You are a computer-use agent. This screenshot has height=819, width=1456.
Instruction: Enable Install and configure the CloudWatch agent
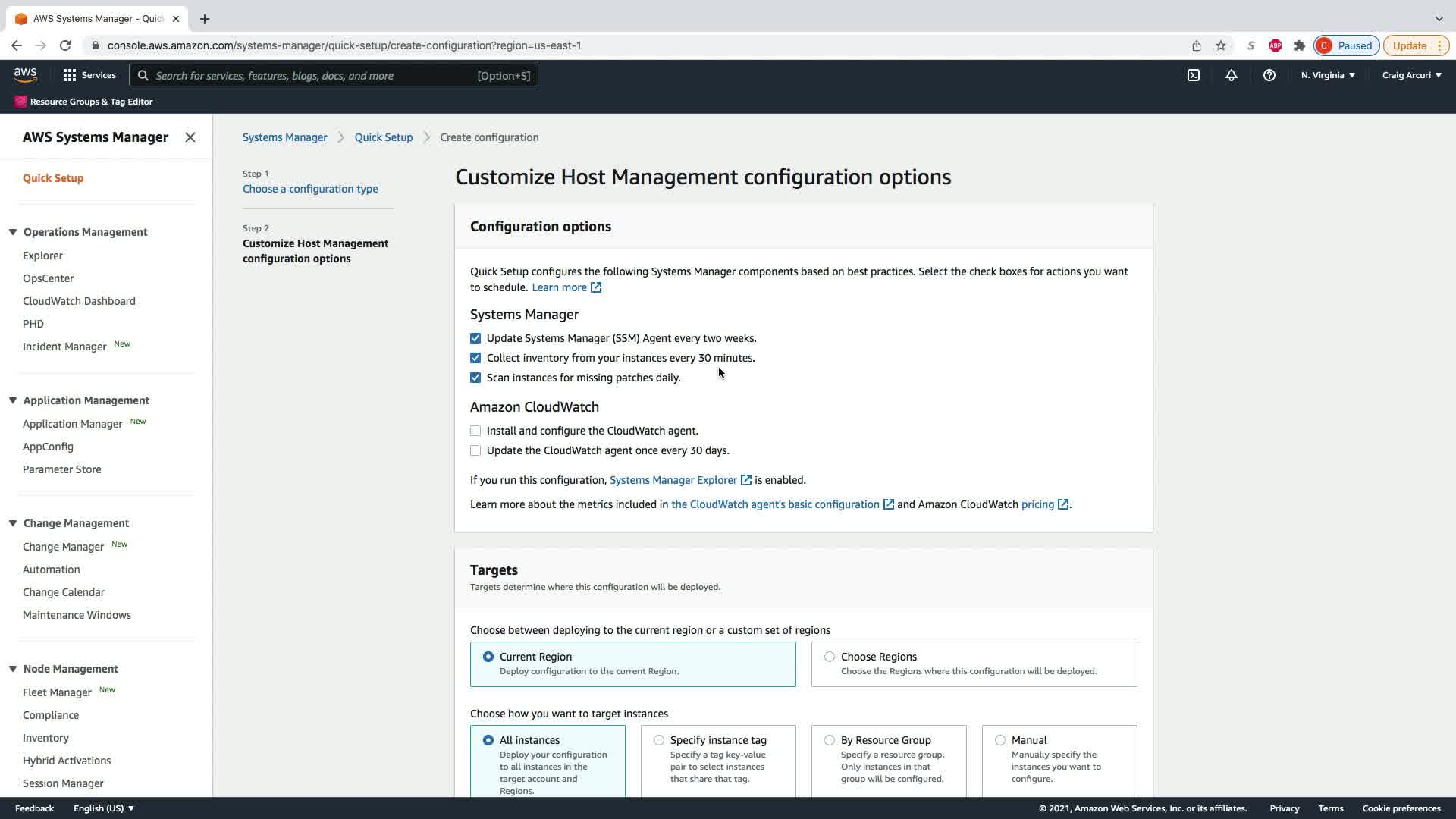(475, 431)
